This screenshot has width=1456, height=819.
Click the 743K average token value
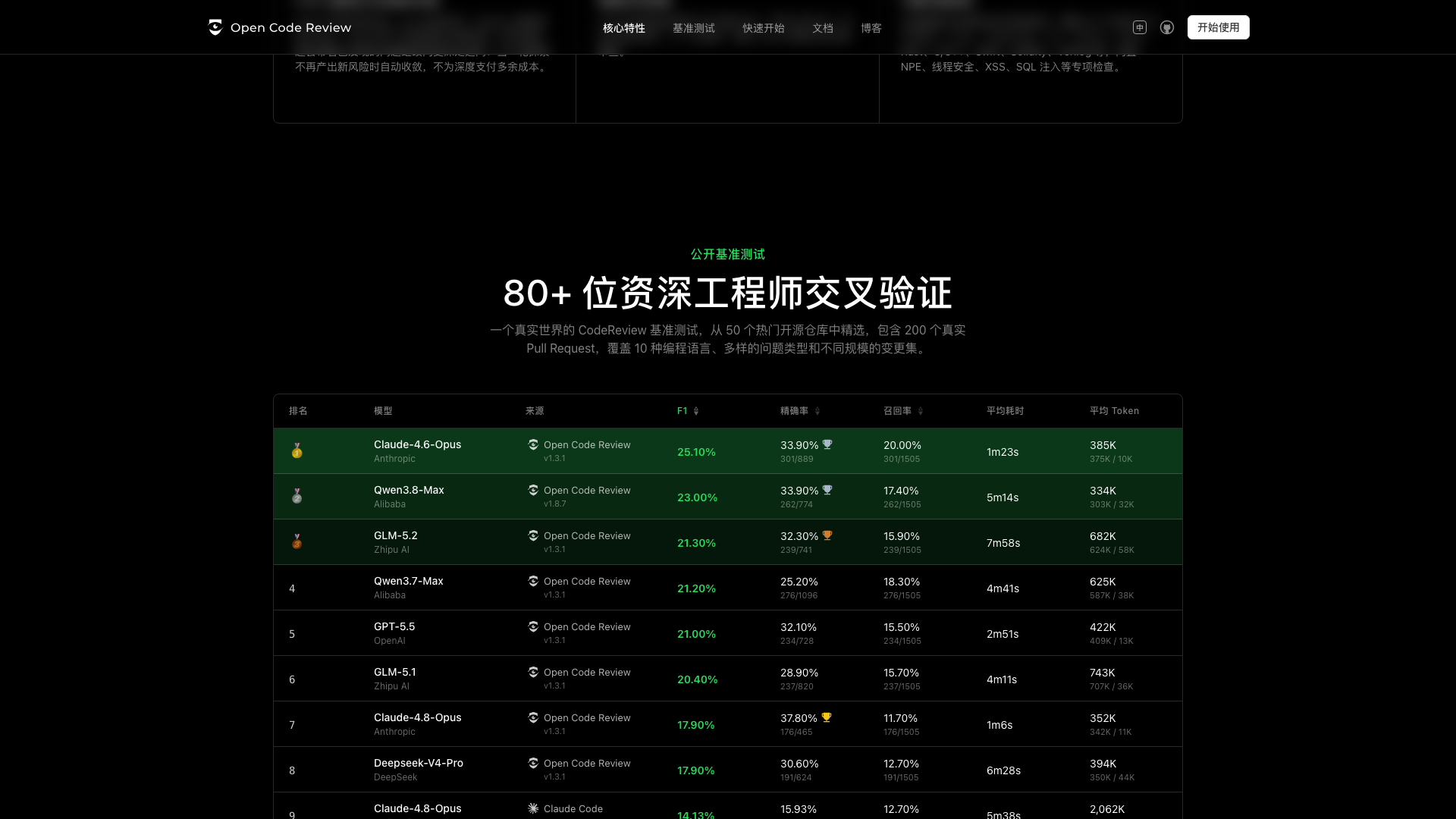1103,673
